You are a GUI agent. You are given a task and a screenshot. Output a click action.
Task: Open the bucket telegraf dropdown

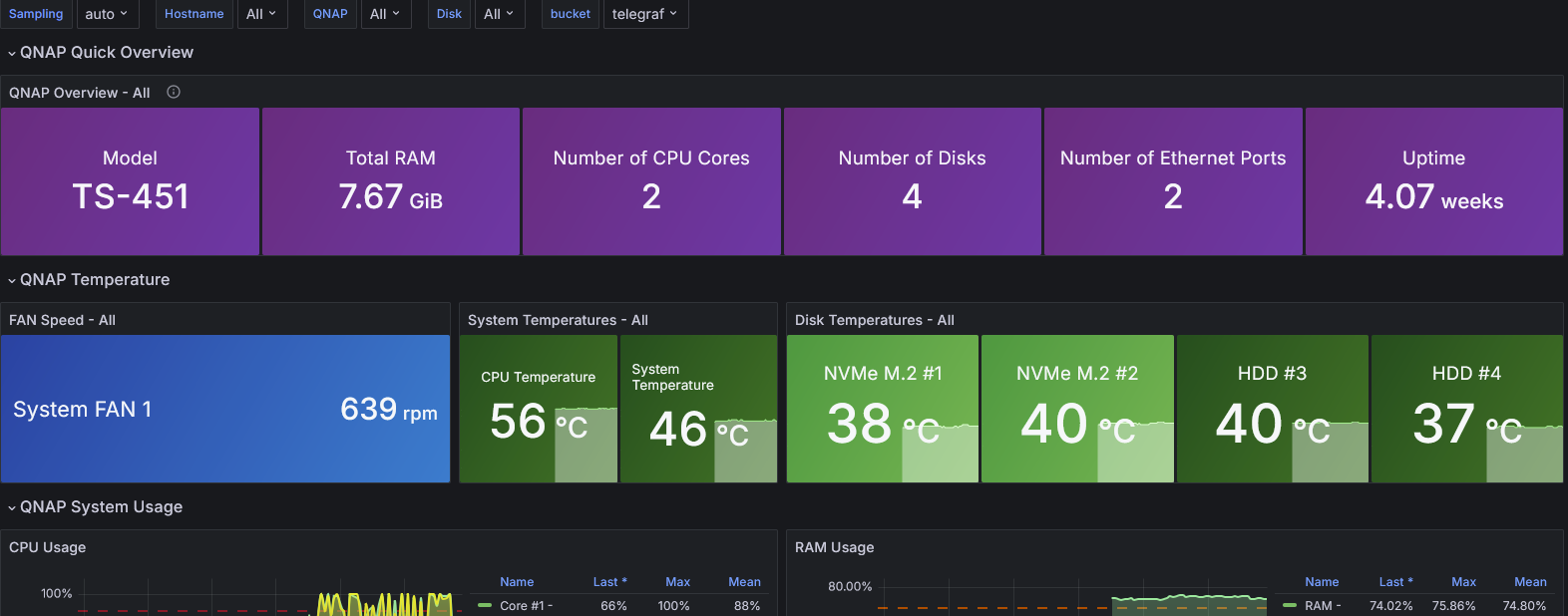click(x=644, y=14)
